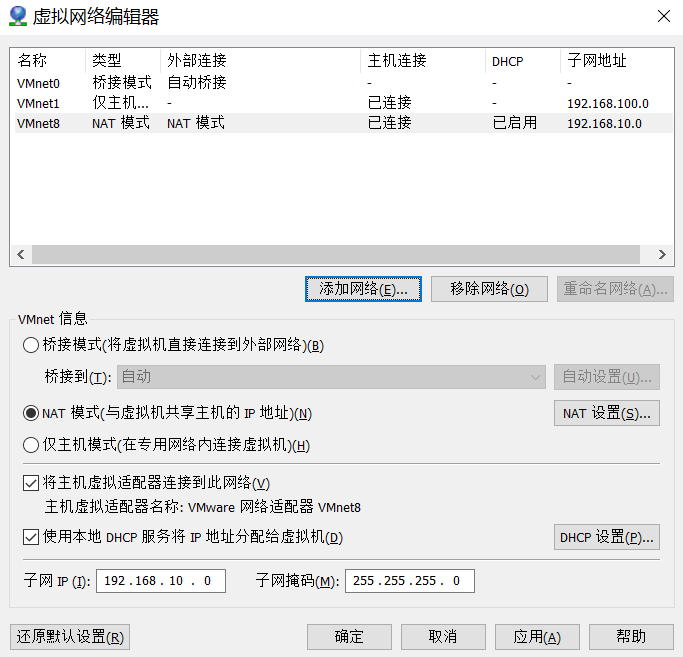Click 帮助 button

(631, 637)
